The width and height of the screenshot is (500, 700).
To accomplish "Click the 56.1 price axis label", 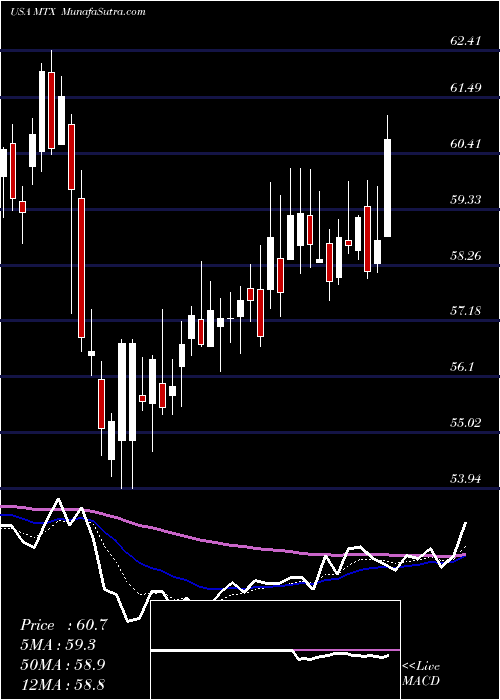I will click(x=462, y=367).
